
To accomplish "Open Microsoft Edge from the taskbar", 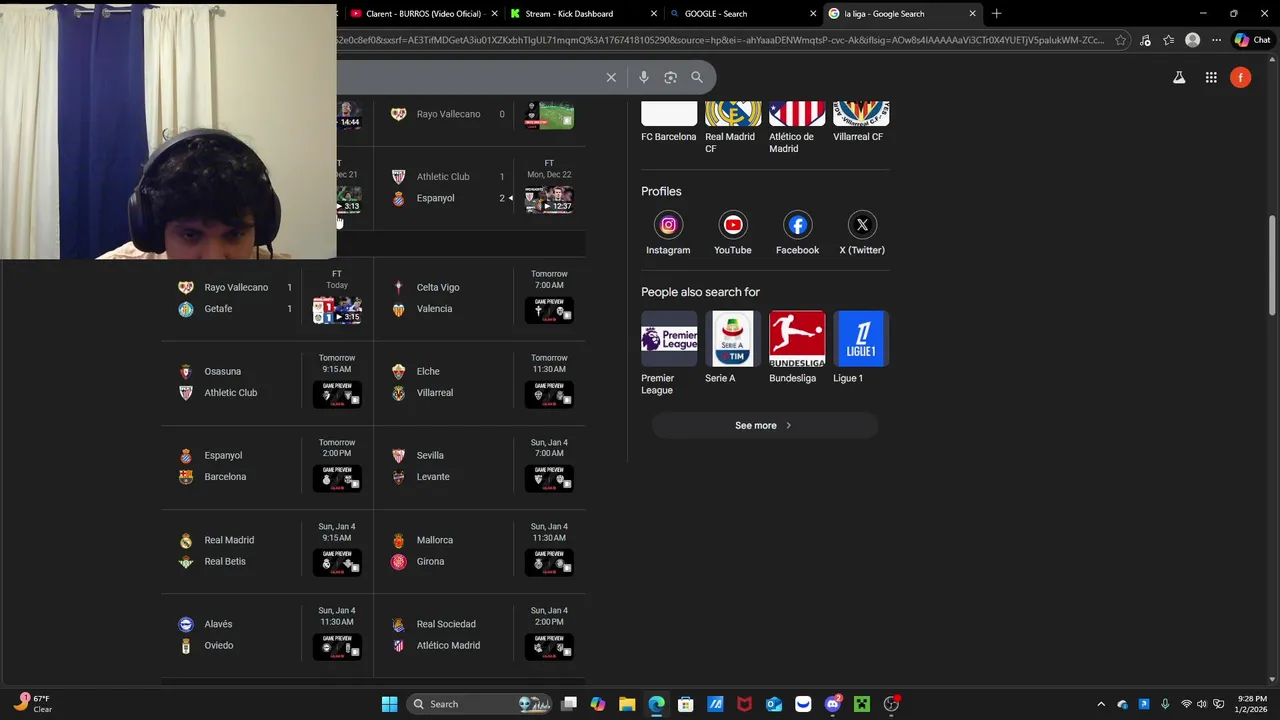I will point(656,704).
